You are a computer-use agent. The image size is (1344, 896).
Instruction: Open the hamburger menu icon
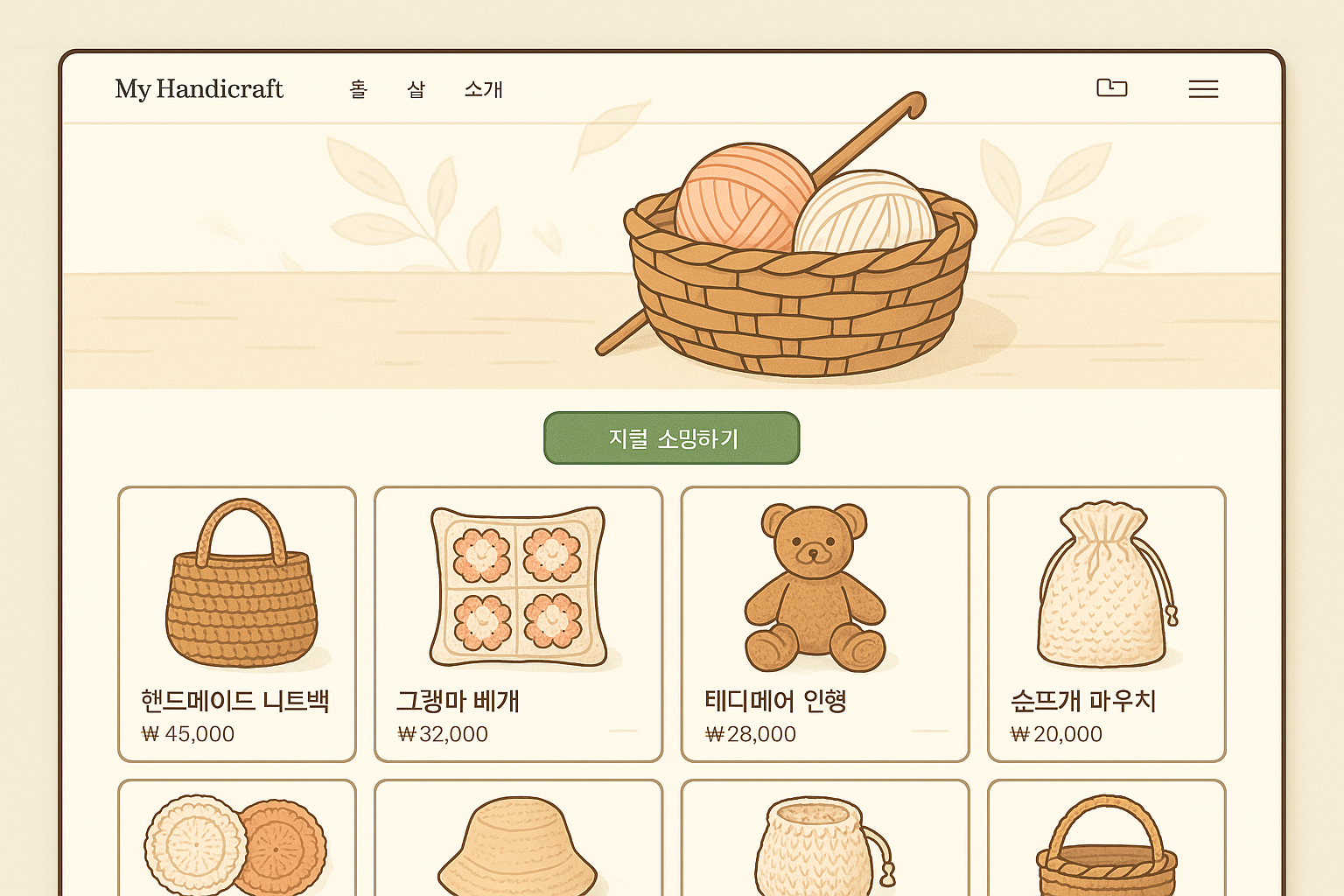(1203, 88)
